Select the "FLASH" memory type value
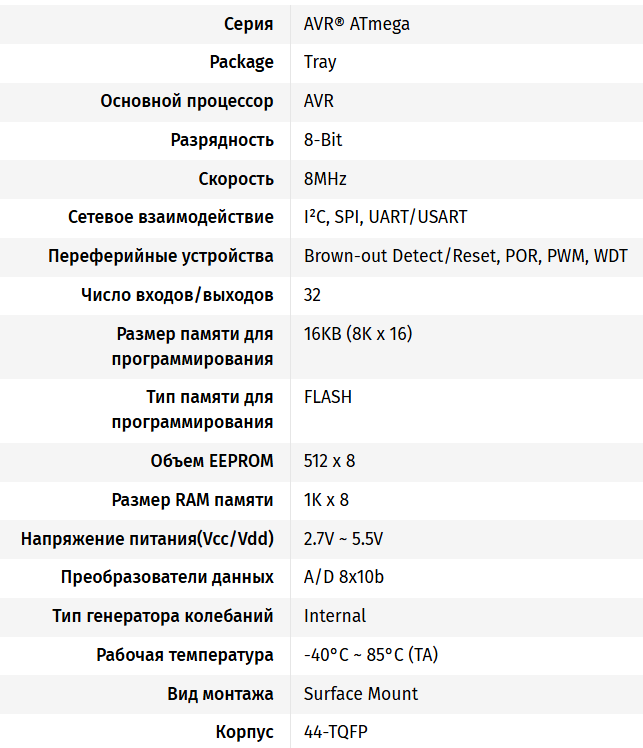Image resolution: width=643 pixels, height=748 pixels. click(x=328, y=397)
